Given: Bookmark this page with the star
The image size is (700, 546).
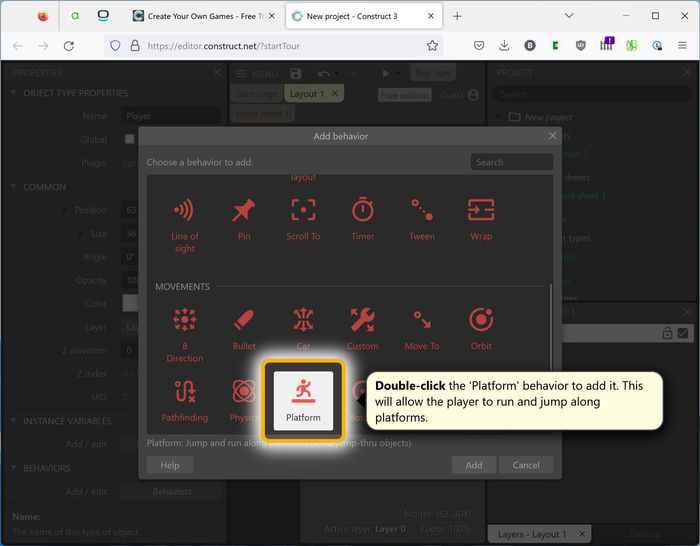Looking at the screenshot, I should coord(432,46).
